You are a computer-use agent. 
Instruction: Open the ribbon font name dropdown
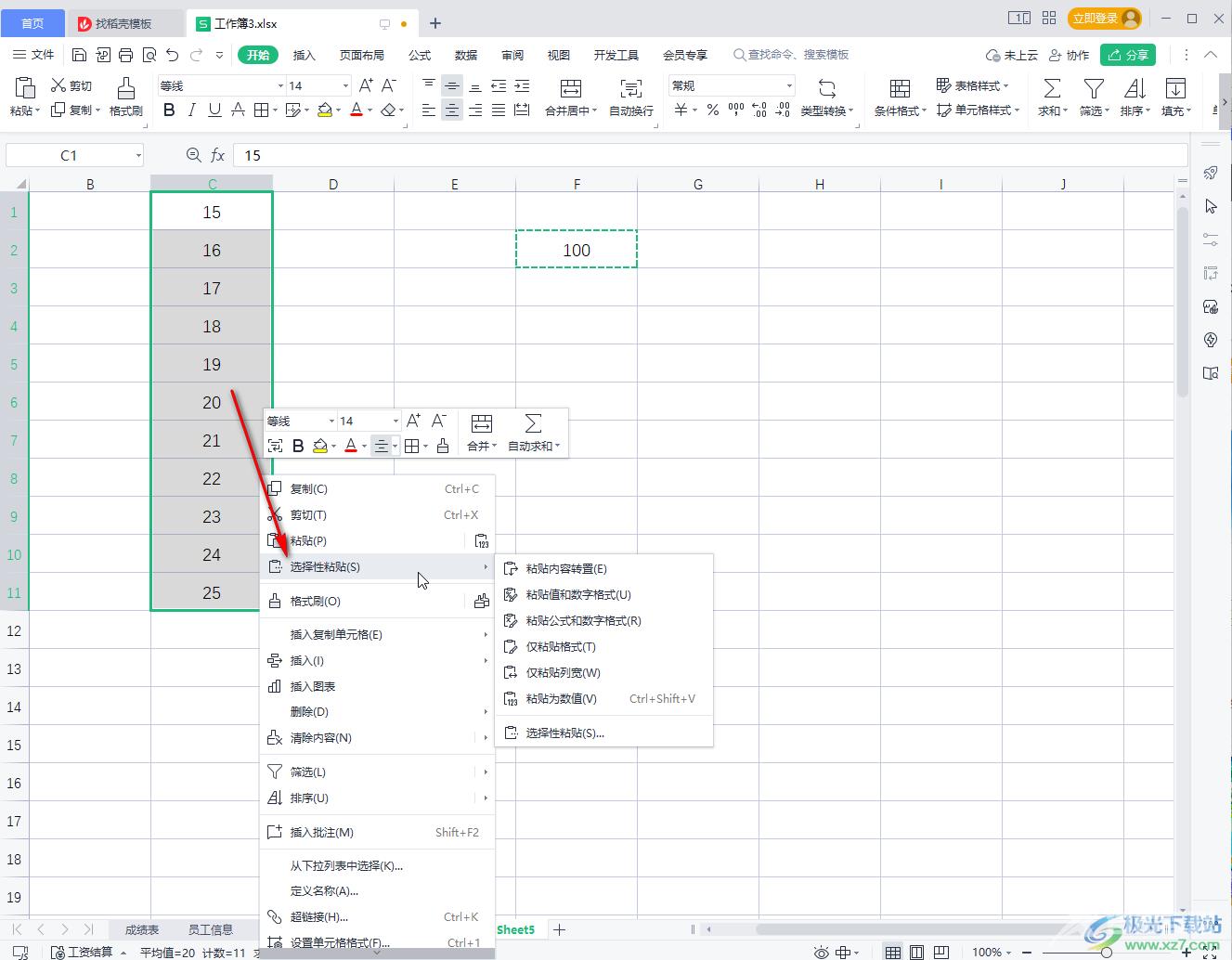pos(280,85)
